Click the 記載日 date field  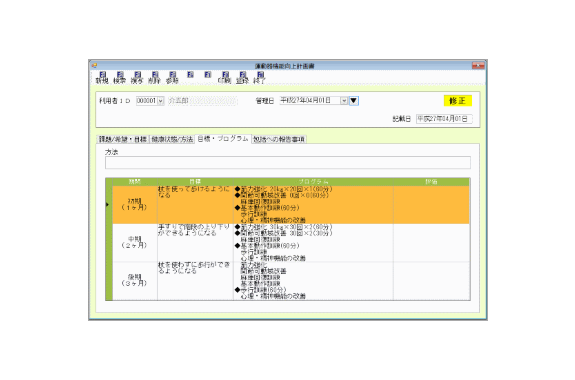point(444,119)
